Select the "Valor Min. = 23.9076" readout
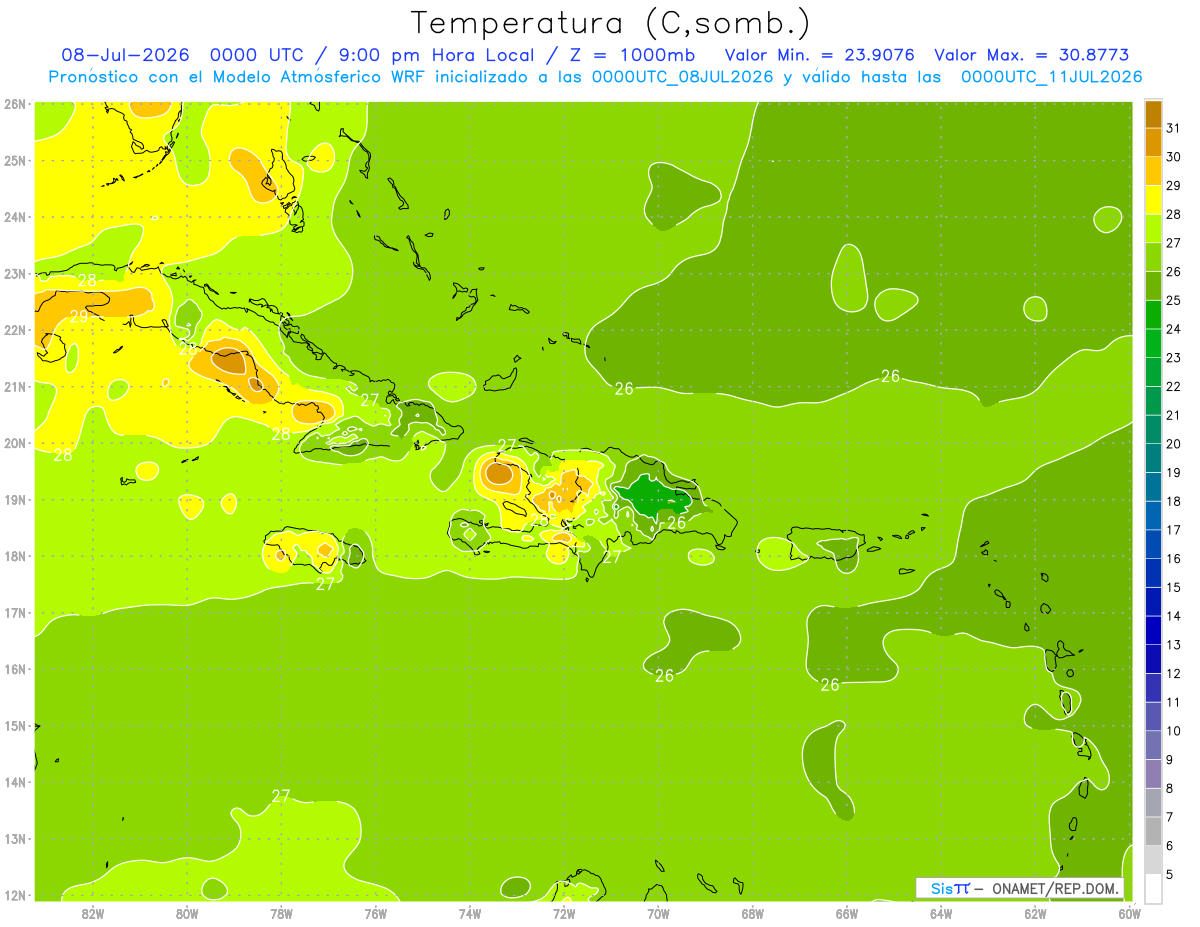Image resolution: width=1200 pixels, height=927 pixels. click(x=820, y=55)
